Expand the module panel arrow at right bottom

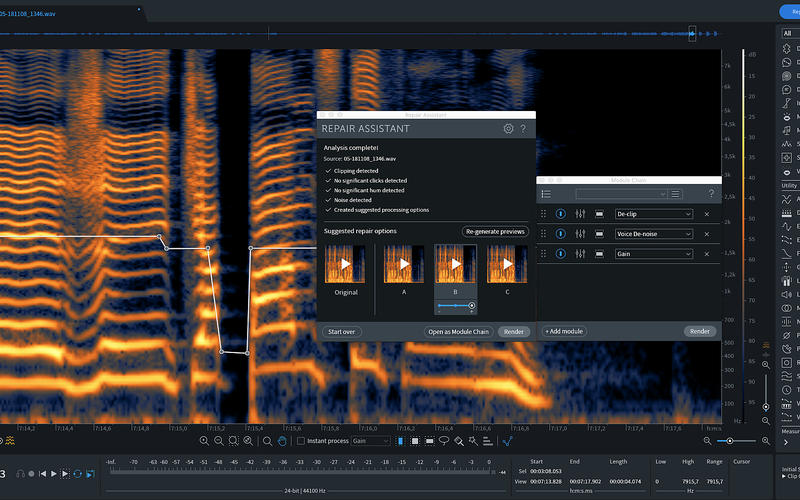click(x=786, y=442)
